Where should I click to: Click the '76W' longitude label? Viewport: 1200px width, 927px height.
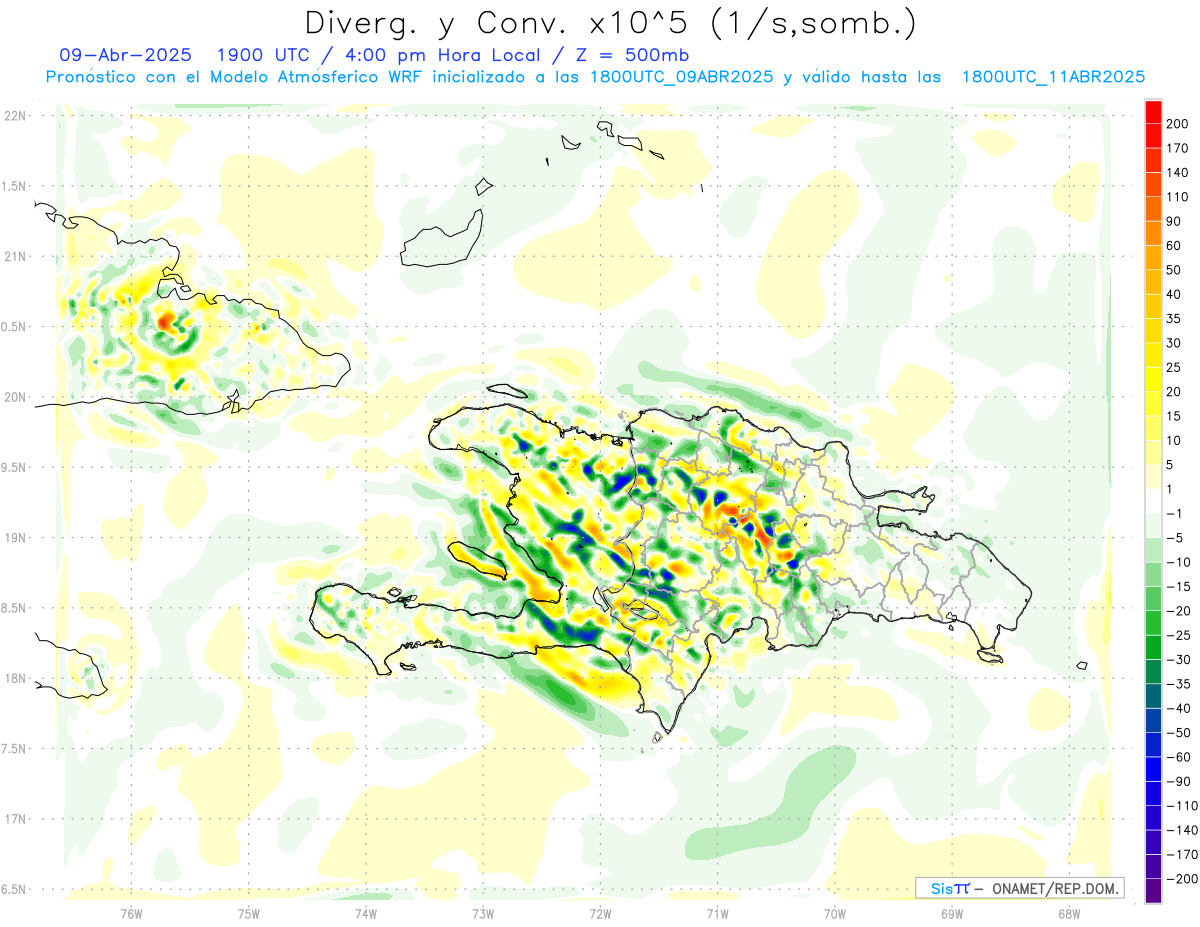[131, 913]
